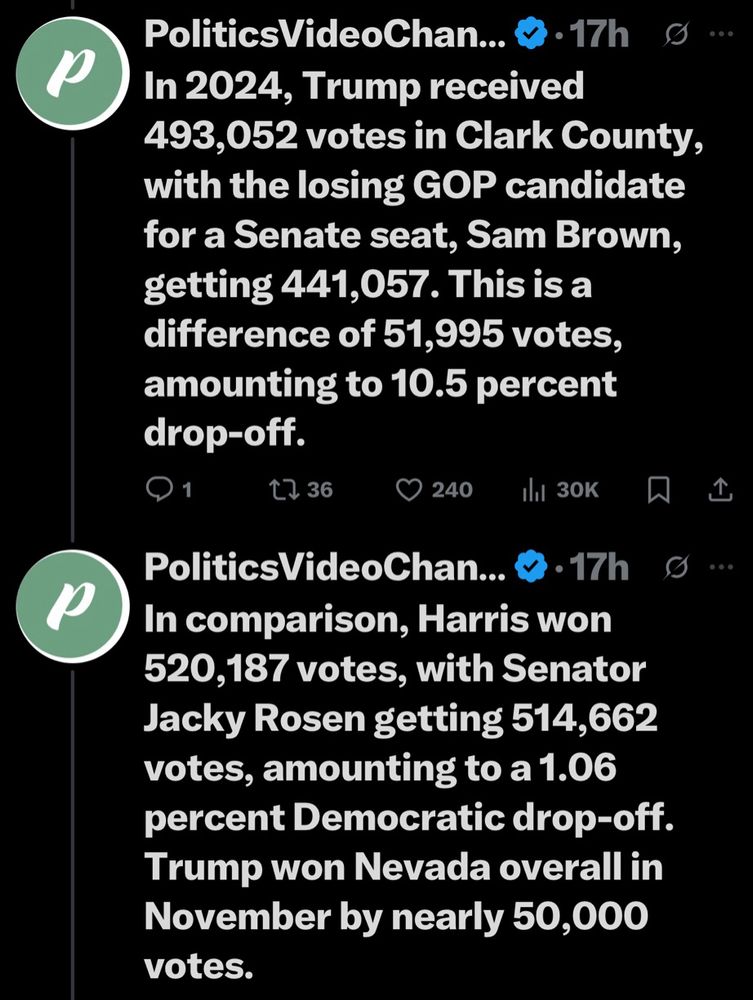Tap the Grok slash icon on second tweet
The height and width of the screenshot is (1000, 753).
[676, 567]
